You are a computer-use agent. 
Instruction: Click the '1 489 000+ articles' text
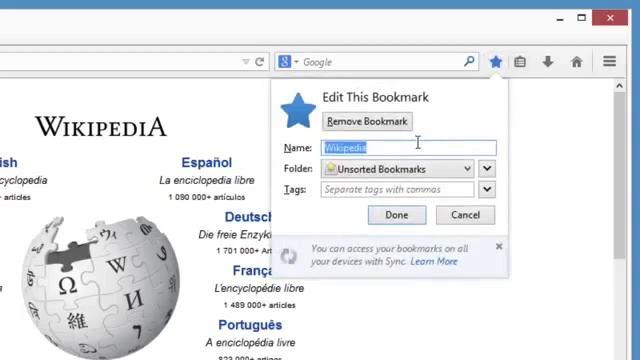pos(259,305)
